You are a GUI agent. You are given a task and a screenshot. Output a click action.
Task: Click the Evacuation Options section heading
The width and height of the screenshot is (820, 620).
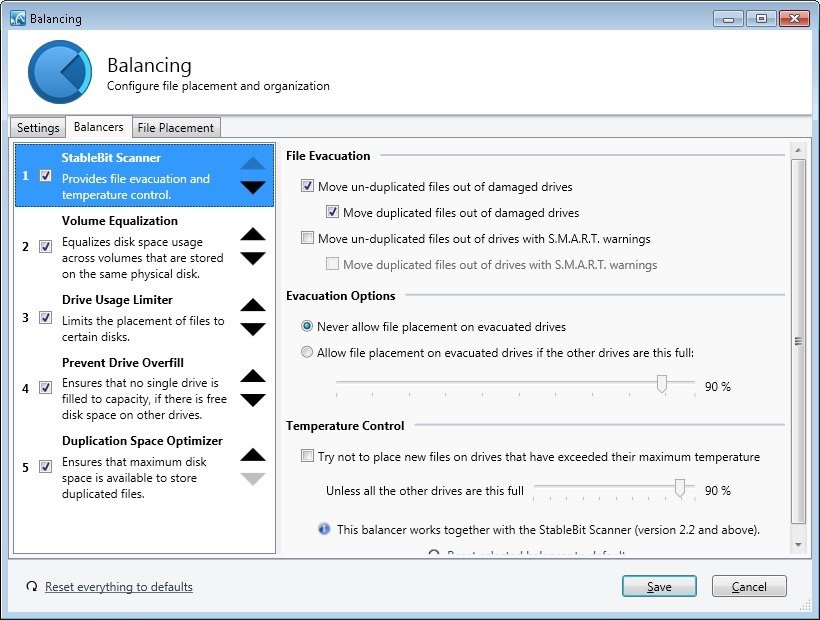(x=340, y=296)
